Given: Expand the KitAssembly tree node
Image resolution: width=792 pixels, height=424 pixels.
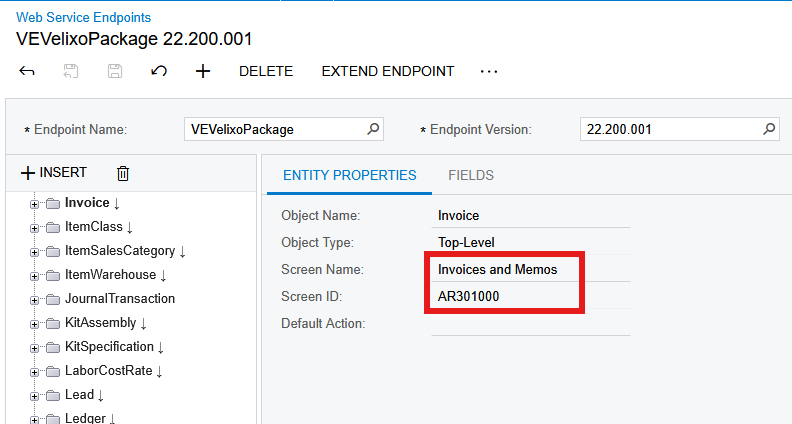Looking at the screenshot, I should pyautogui.click(x=34, y=324).
